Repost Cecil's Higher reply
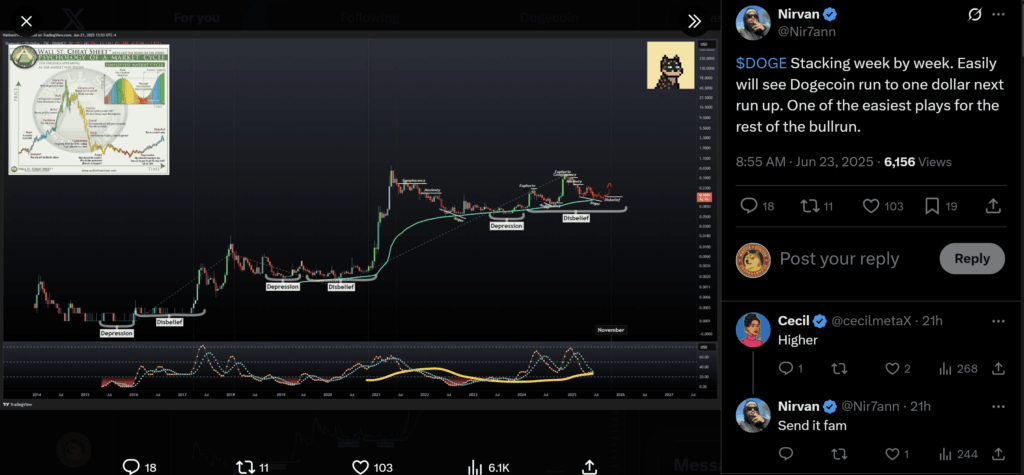This screenshot has height=475, width=1024. point(840,369)
